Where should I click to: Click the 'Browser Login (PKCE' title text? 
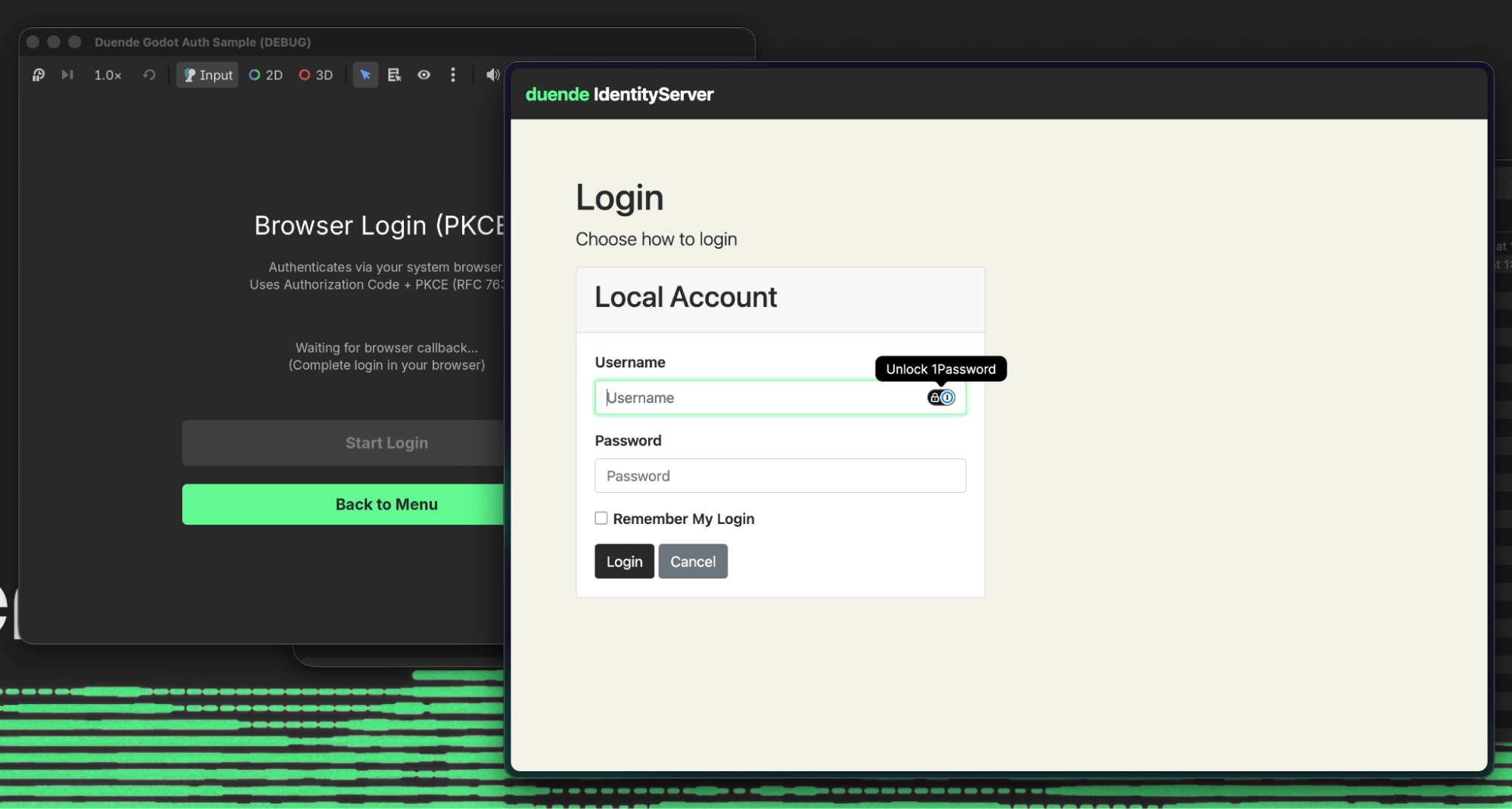click(379, 226)
